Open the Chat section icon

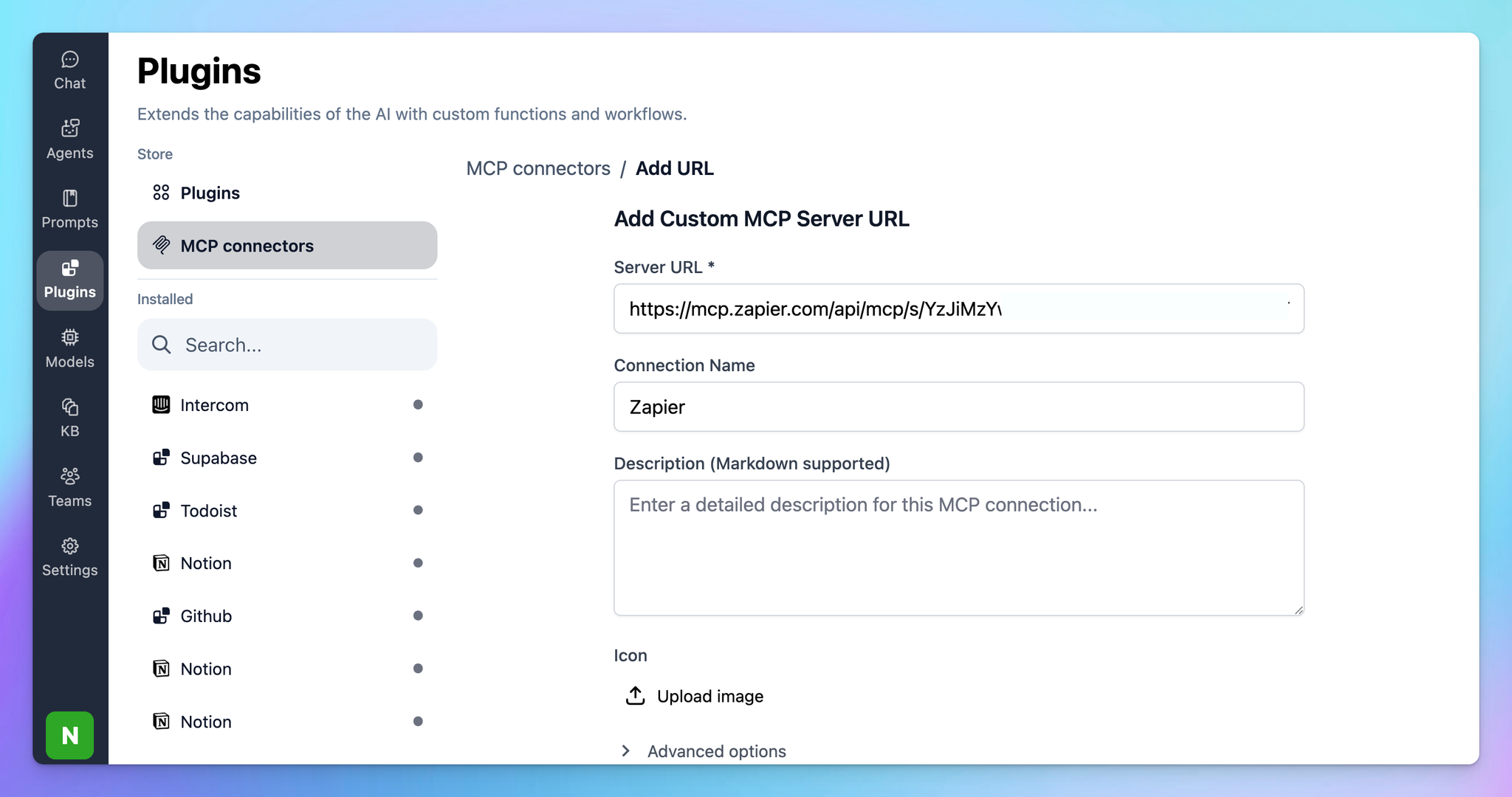point(70,60)
